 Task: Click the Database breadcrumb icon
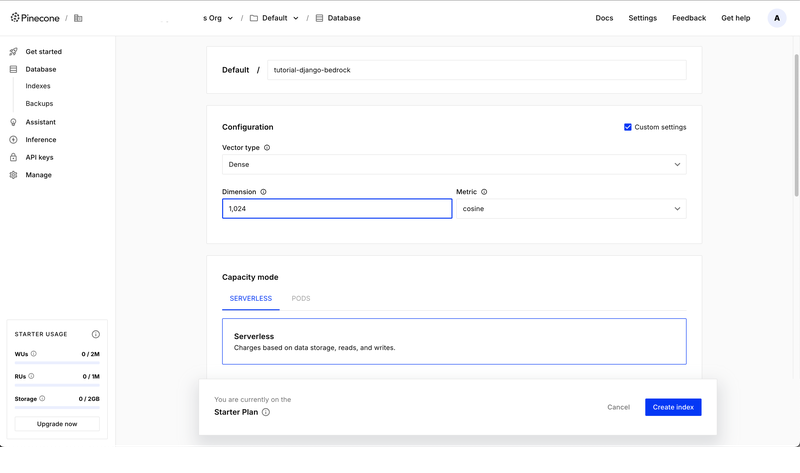319,18
